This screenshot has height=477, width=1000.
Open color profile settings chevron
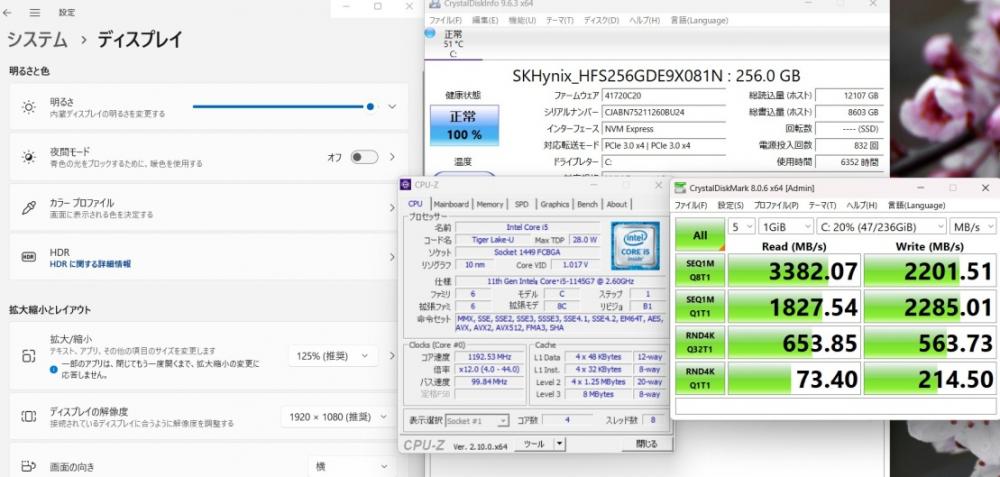(x=392, y=208)
